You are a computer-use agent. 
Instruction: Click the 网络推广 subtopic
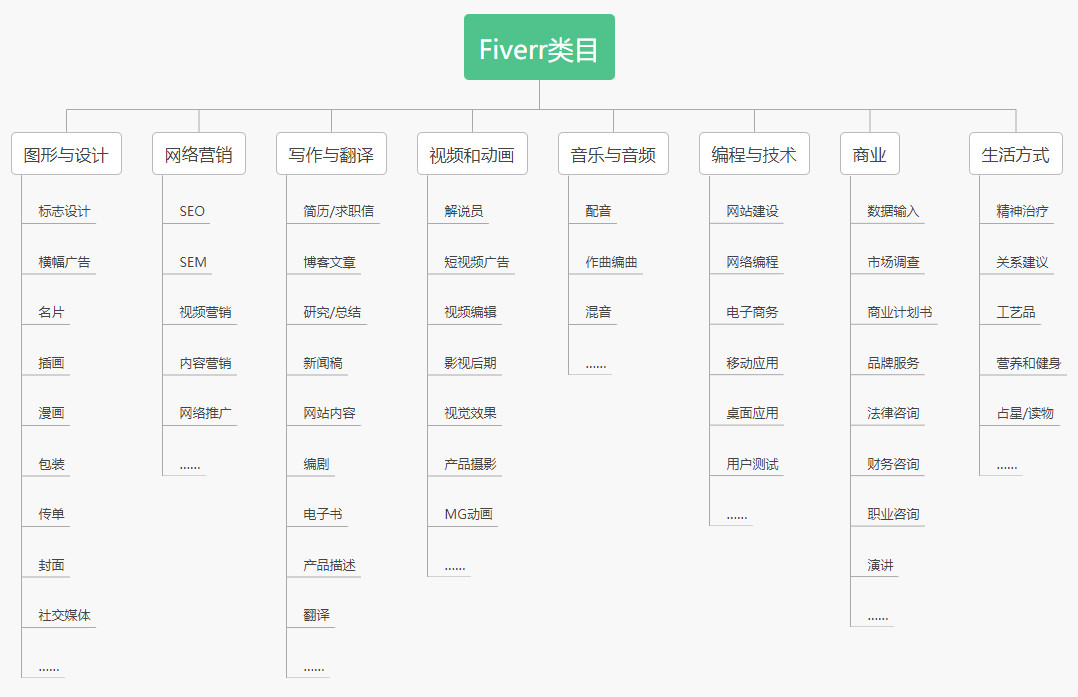click(205, 413)
